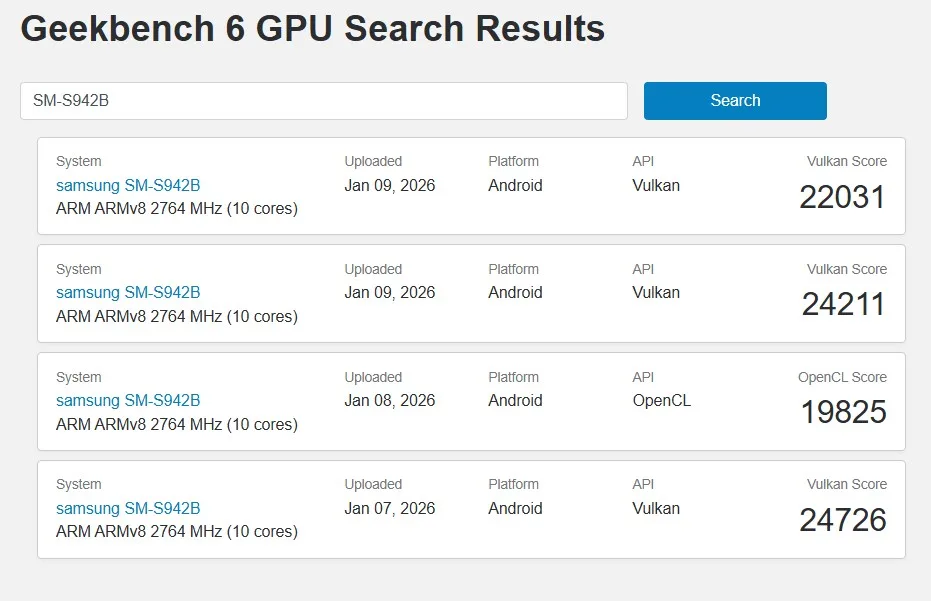Click the Jan 09, 2026 upload date in the top result

pos(390,185)
